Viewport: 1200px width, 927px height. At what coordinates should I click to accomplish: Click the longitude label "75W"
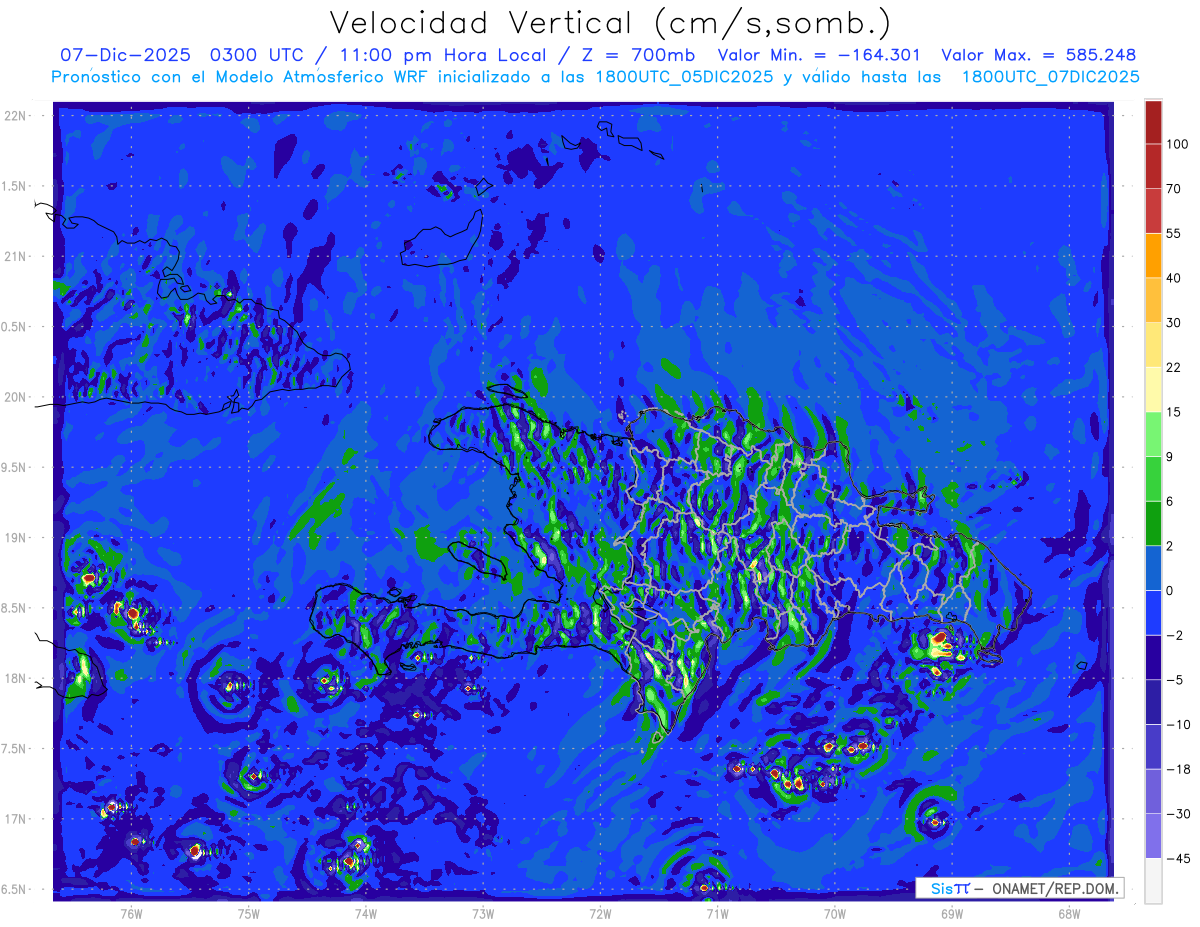pos(249,914)
